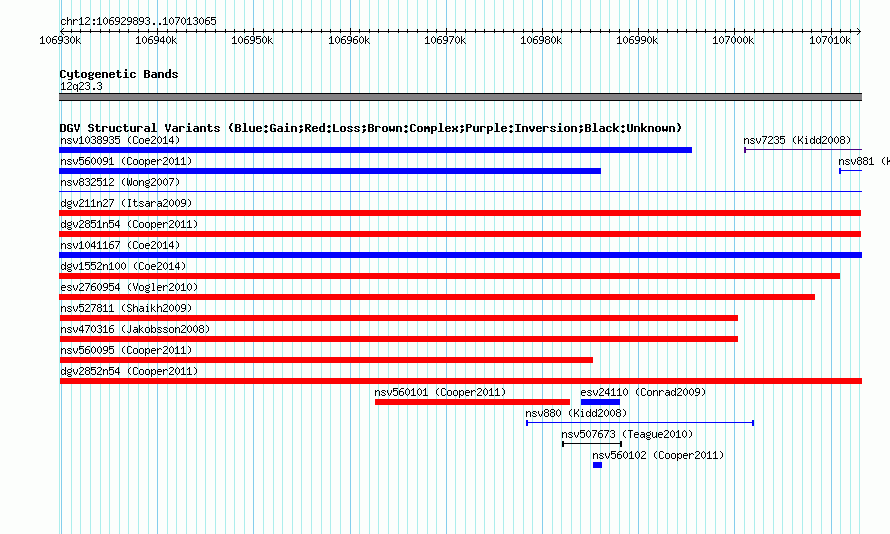Open the nsv470316 (Jakobsson2008) label
Image resolution: width=890 pixels, height=534 pixels.
coord(135,329)
